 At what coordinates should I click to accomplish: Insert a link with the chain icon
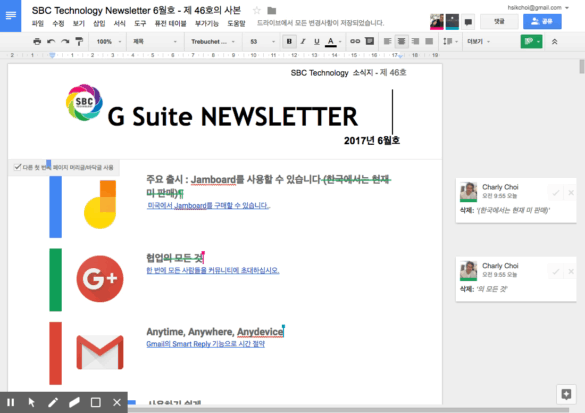tap(355, 41)
